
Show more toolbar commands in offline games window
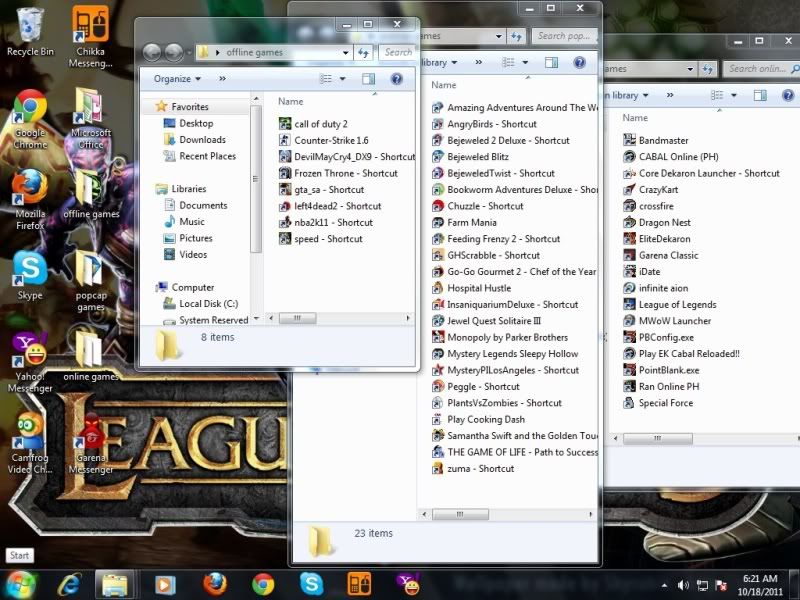point(222,79)
